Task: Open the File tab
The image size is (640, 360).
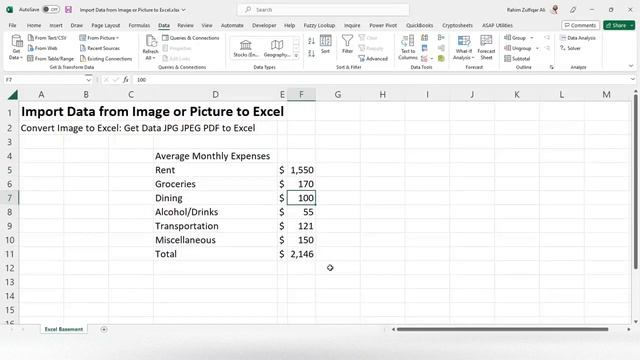Action: 13,25
